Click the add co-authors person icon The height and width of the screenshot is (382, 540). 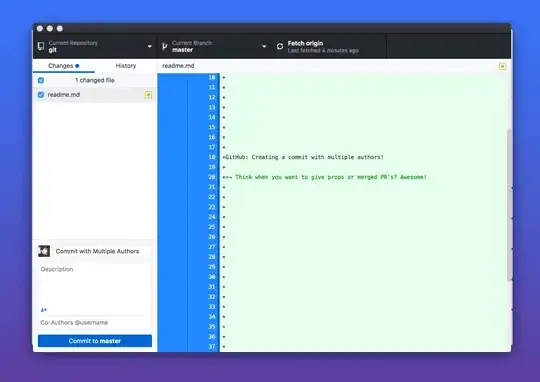click(44, 310)
